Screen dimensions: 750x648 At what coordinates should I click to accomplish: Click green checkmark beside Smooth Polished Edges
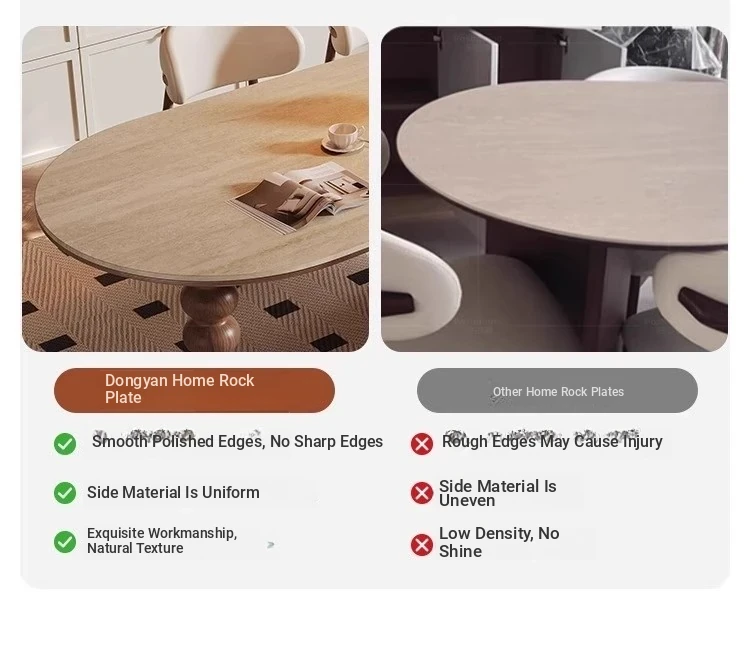tap(65, 444)
